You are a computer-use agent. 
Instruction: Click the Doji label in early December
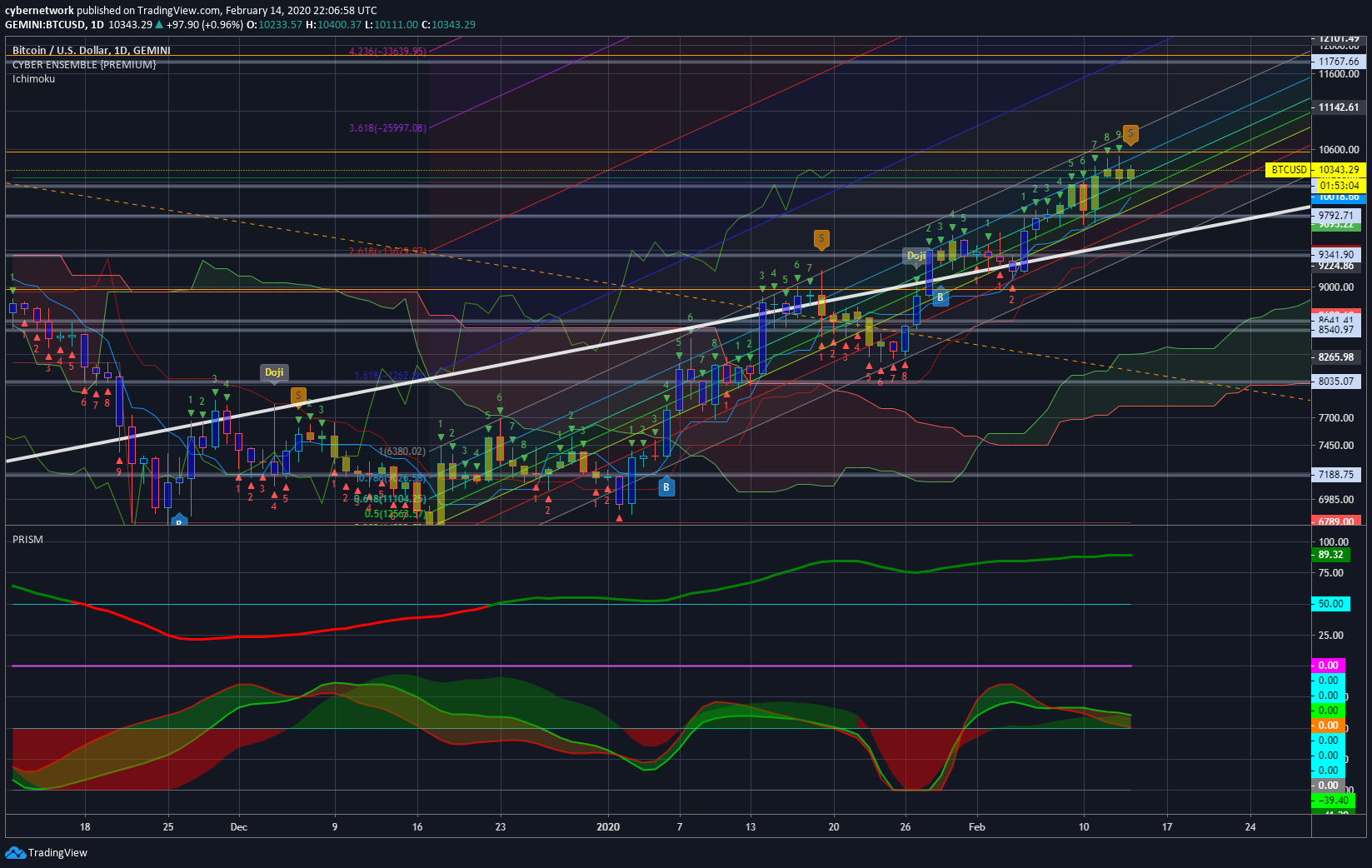click(x=274, y=372)
